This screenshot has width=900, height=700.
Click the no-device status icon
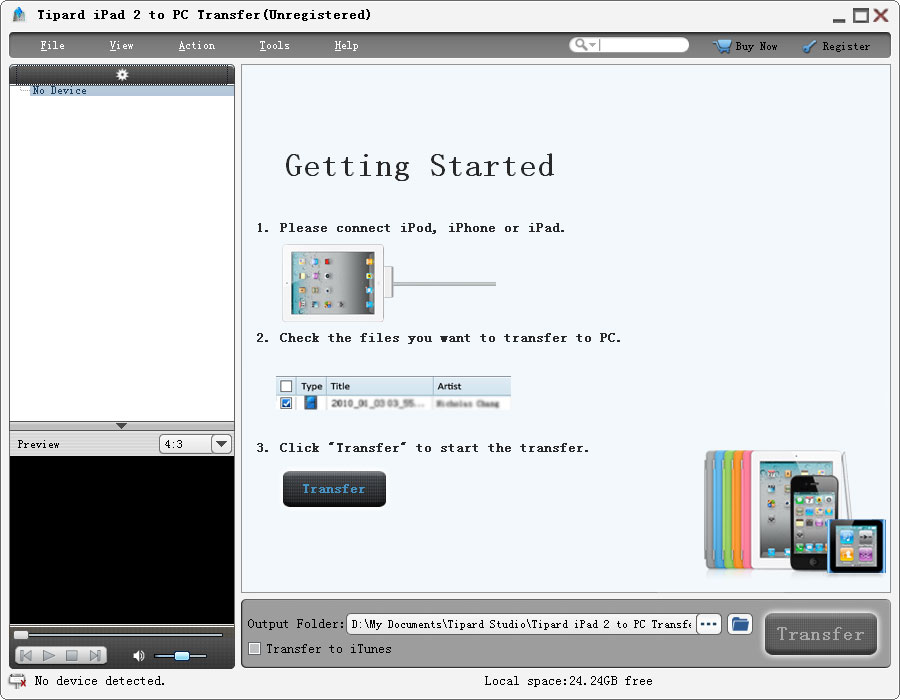18,681
